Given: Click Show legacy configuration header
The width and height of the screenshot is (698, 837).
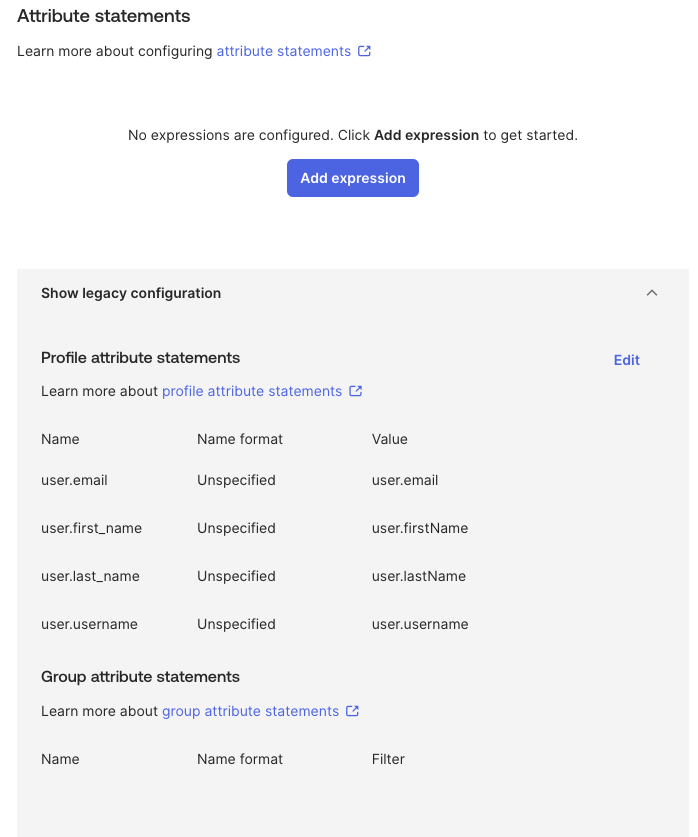Looking at the screenshot, I should pos(131,293).
